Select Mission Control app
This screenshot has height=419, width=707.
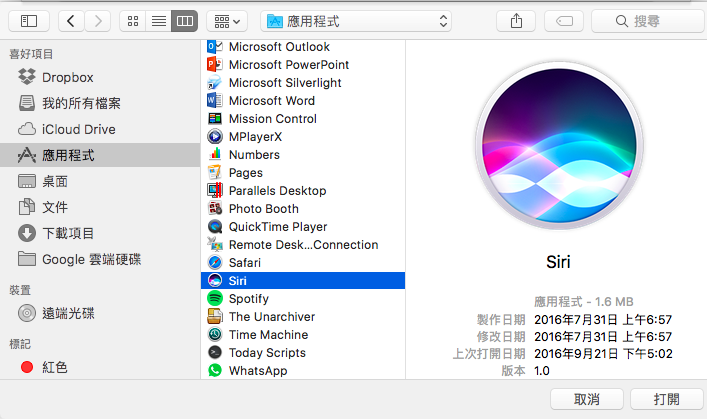303,119
